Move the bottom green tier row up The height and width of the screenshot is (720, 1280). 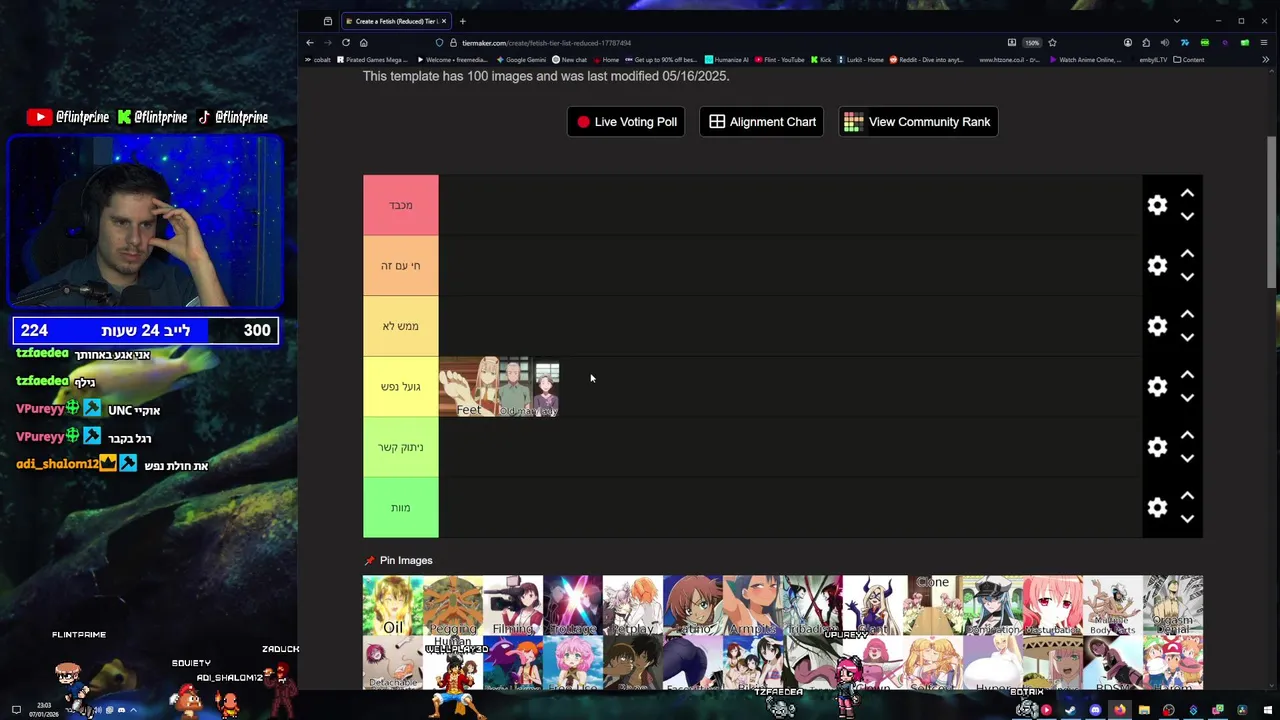[x=1187, y=496]
